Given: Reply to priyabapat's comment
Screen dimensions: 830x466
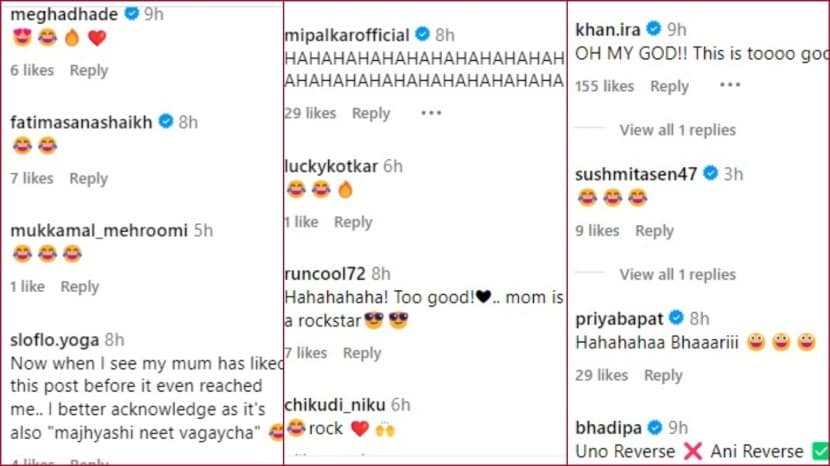Looking at the screenshot, I should coord(663,375).
